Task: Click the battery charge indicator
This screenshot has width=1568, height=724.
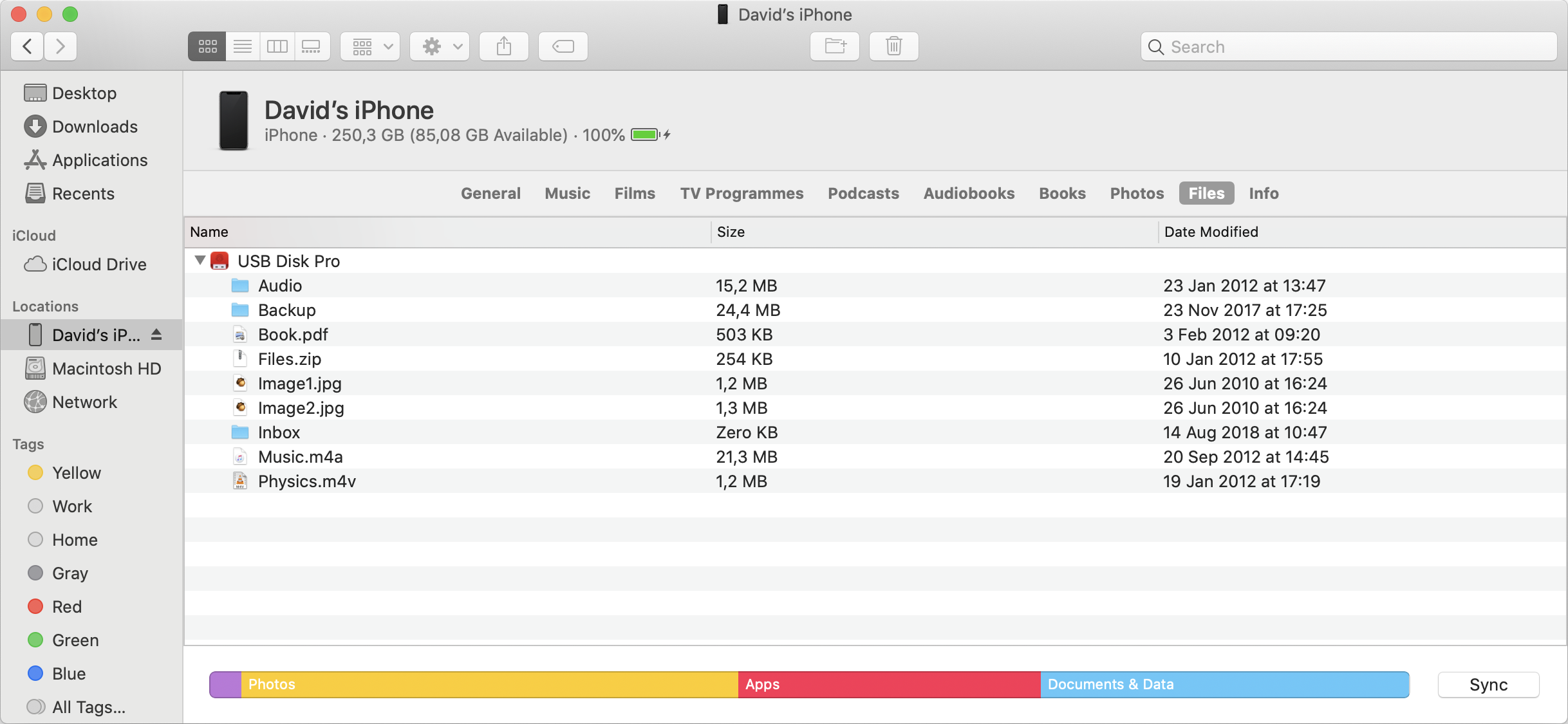Action: (x=650, y=135)
